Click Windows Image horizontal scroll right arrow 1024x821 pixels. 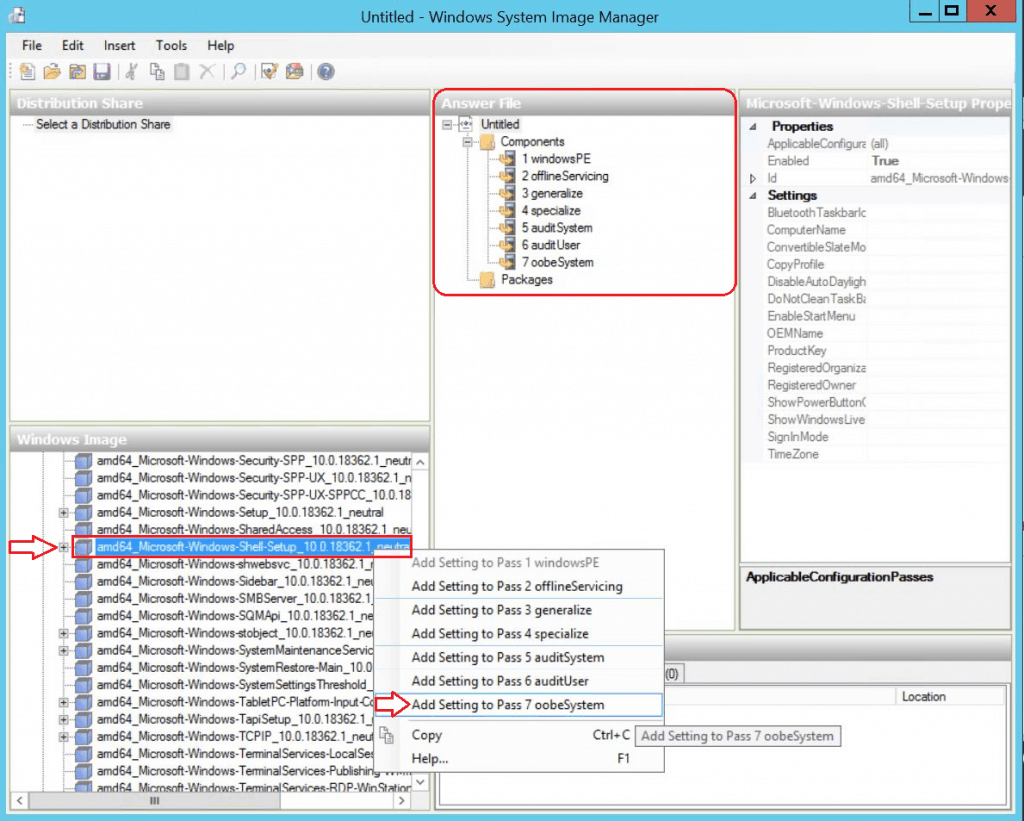click(402, 800)
